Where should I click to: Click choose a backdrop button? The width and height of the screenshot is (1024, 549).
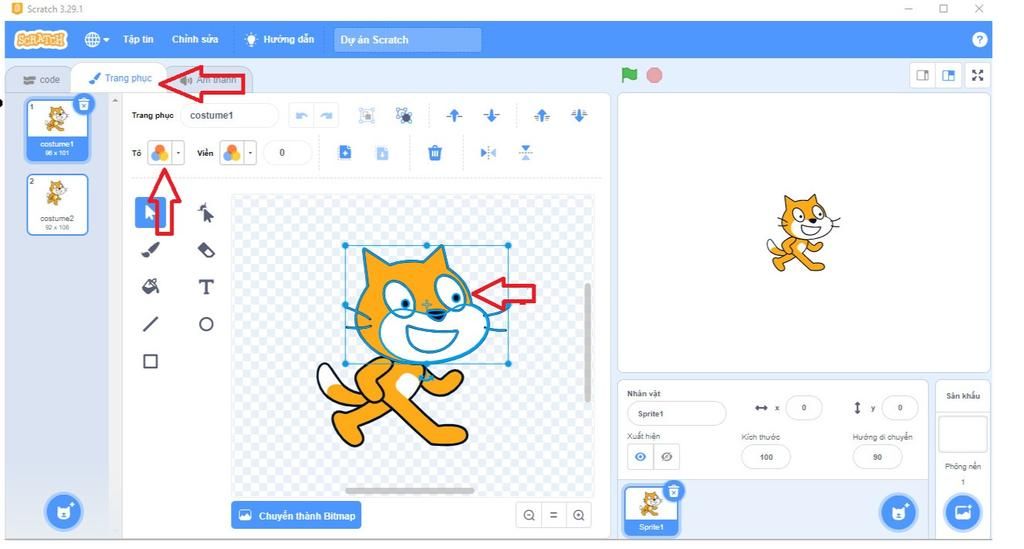pos(963,512)
